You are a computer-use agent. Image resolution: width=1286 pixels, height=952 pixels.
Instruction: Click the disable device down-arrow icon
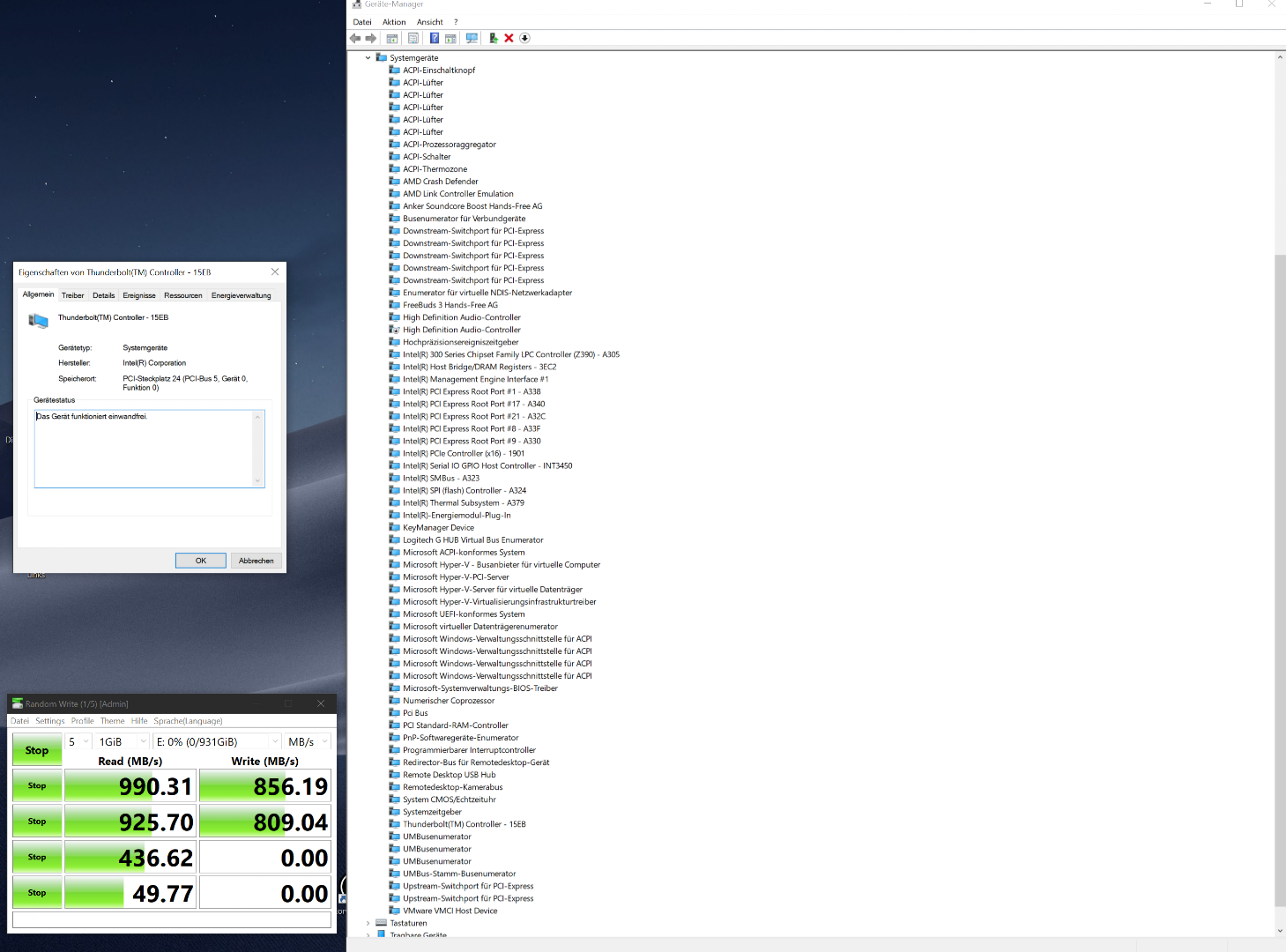point(524,38)
